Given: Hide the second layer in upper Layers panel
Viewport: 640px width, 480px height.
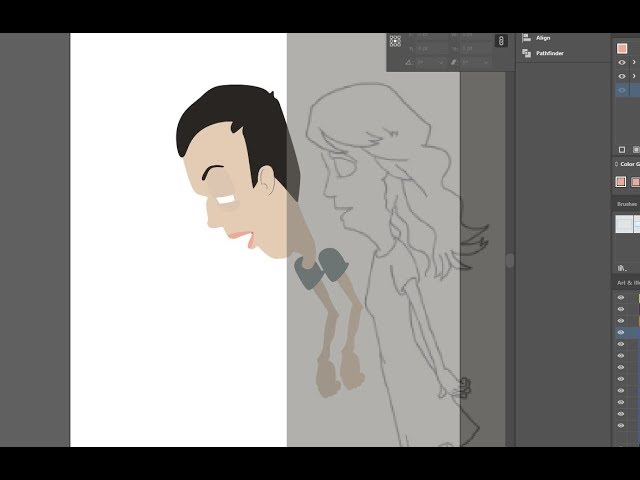Looking at the screenshot, I should point(622,76).
